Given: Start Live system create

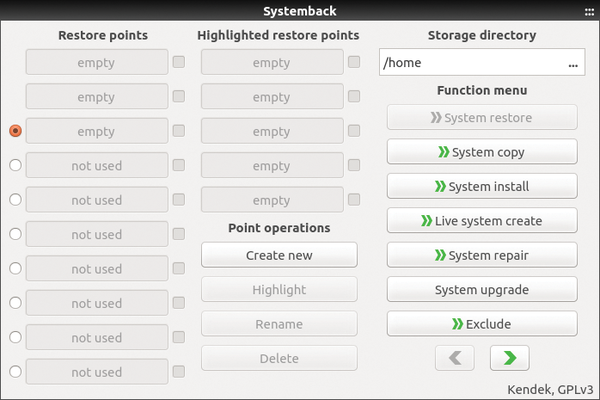Looking at the screenshot, I should pyautogui.click(x=482, y=221).
